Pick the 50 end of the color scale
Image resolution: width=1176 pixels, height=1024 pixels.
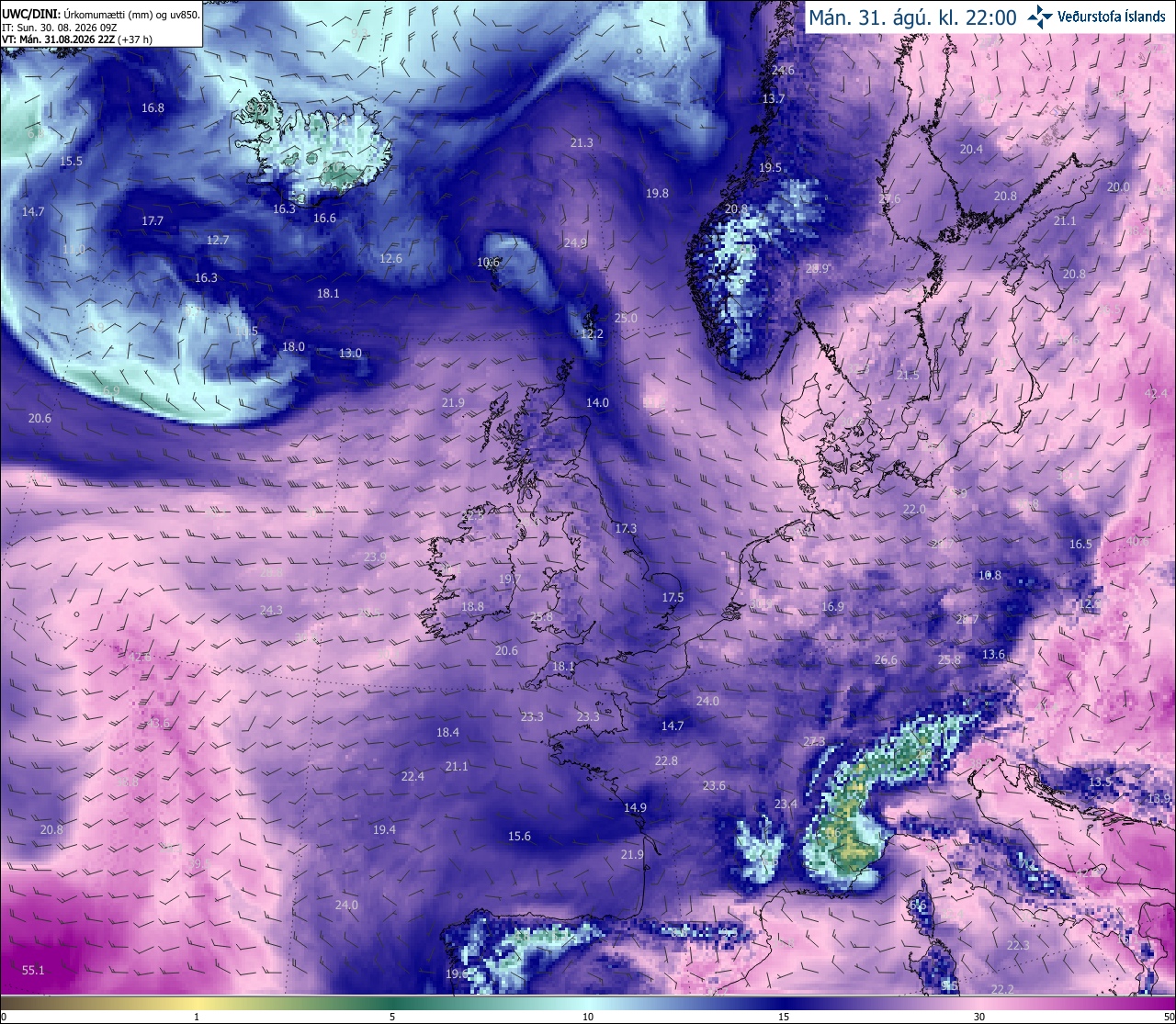pos(1169,1016)
